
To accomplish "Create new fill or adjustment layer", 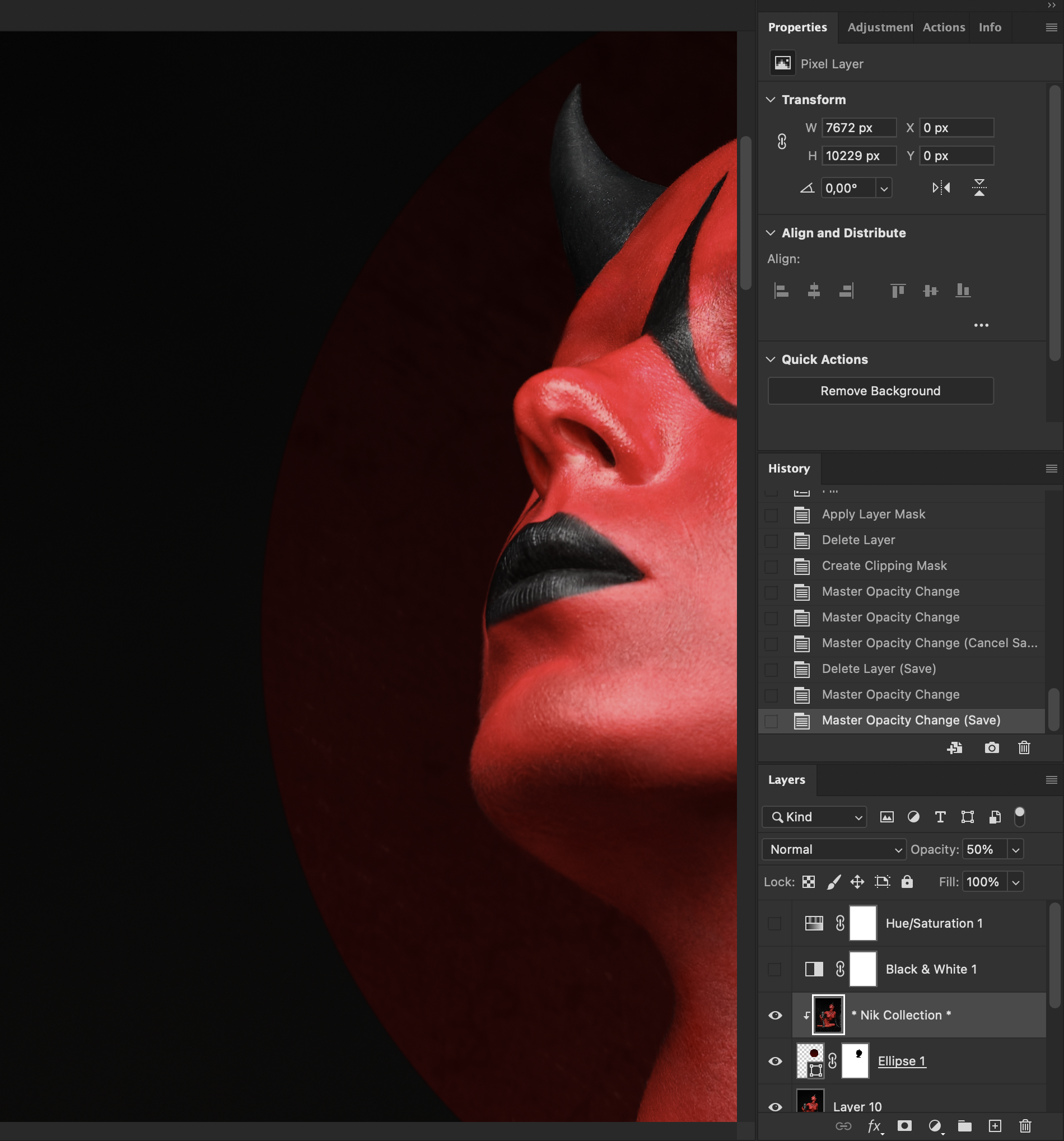I will coord(935,1126).
